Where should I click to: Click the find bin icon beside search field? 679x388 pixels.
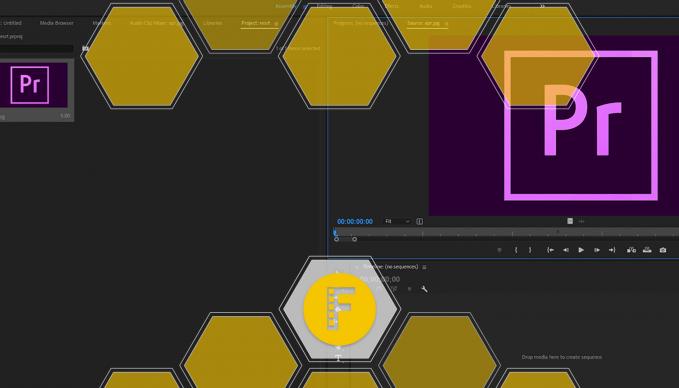tap(85, 48)
